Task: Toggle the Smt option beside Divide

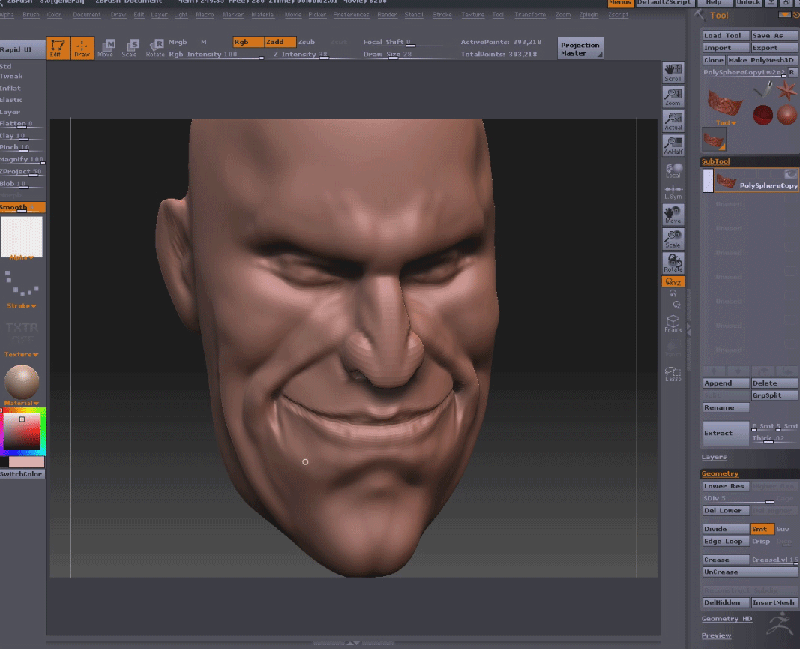Action: 762,529
